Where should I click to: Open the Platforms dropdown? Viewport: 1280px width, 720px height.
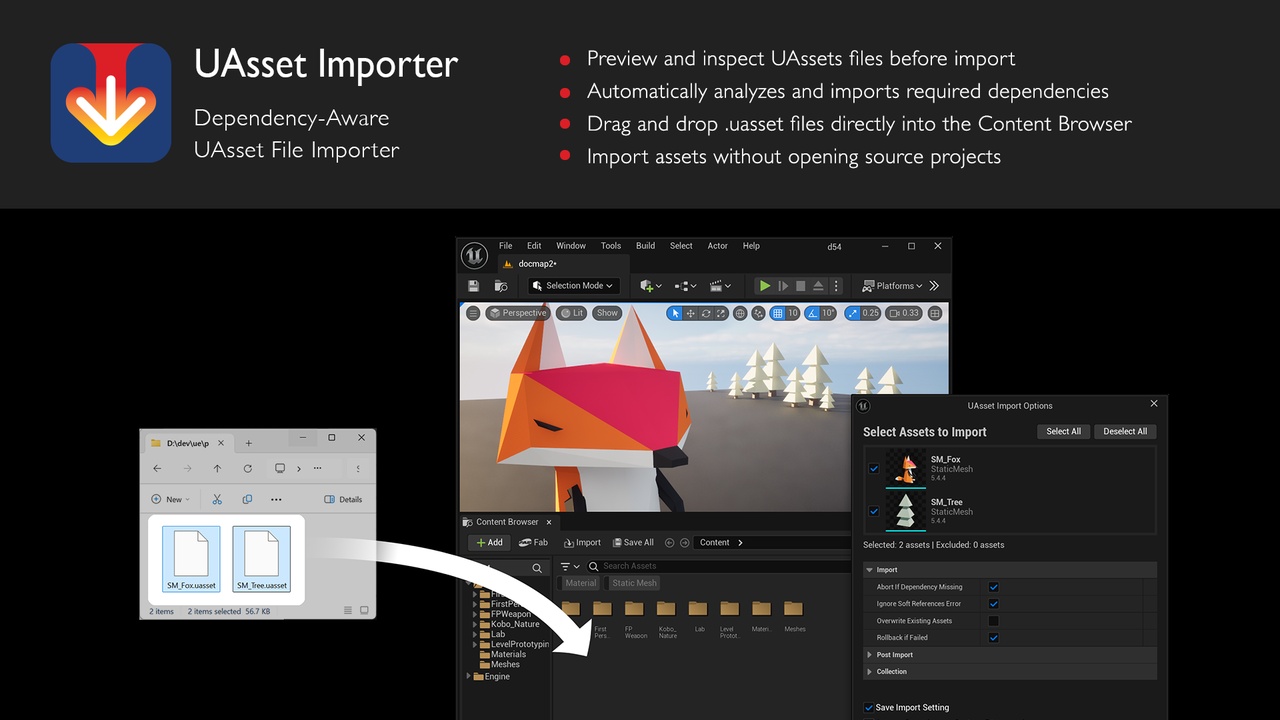(x=892, y=286)
